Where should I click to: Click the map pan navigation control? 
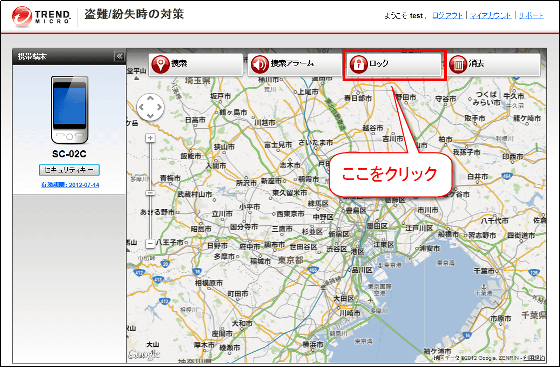(x=150, y=107)
